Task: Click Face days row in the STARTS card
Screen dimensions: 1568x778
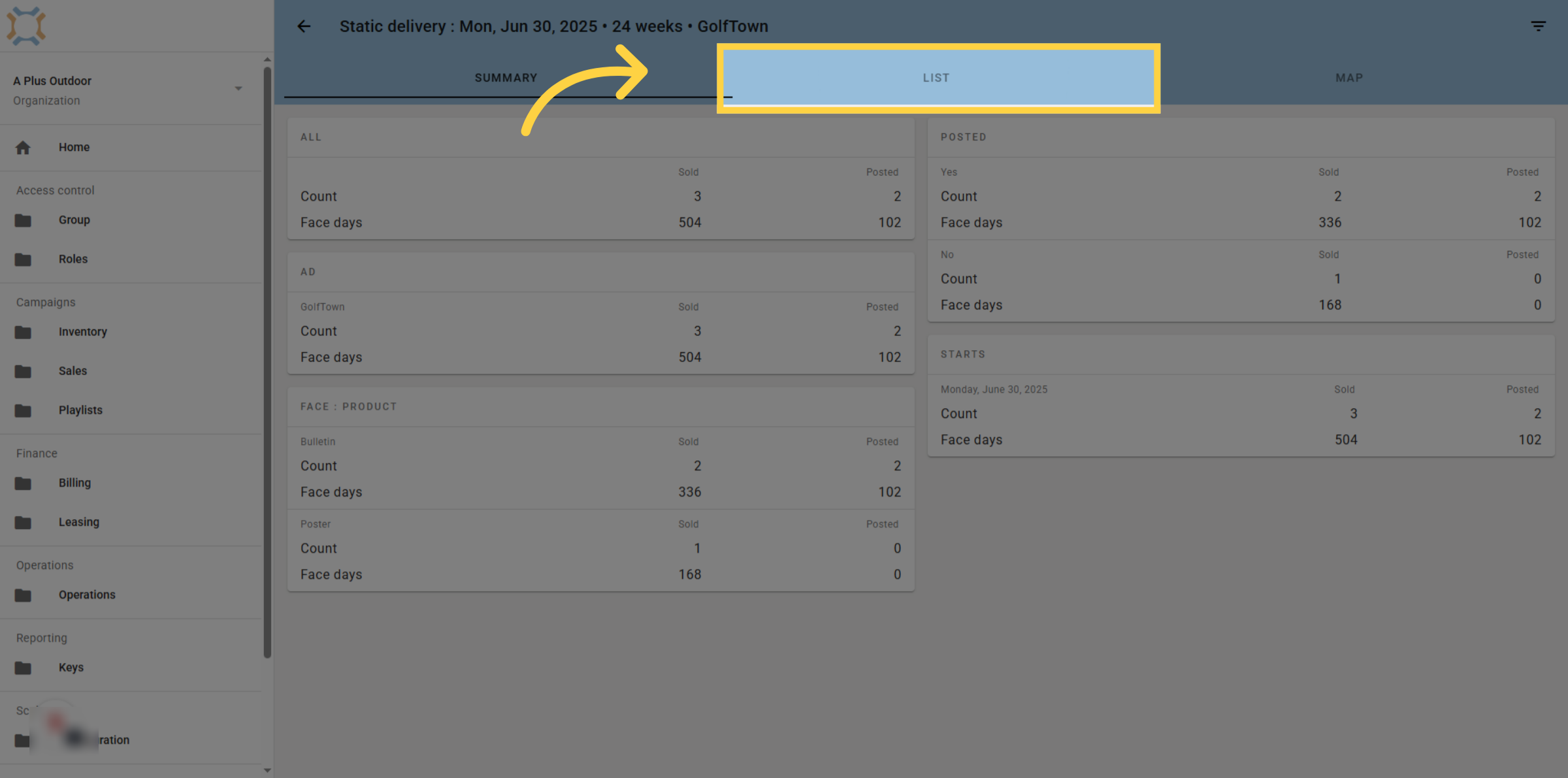Action: click(1241, 440)
